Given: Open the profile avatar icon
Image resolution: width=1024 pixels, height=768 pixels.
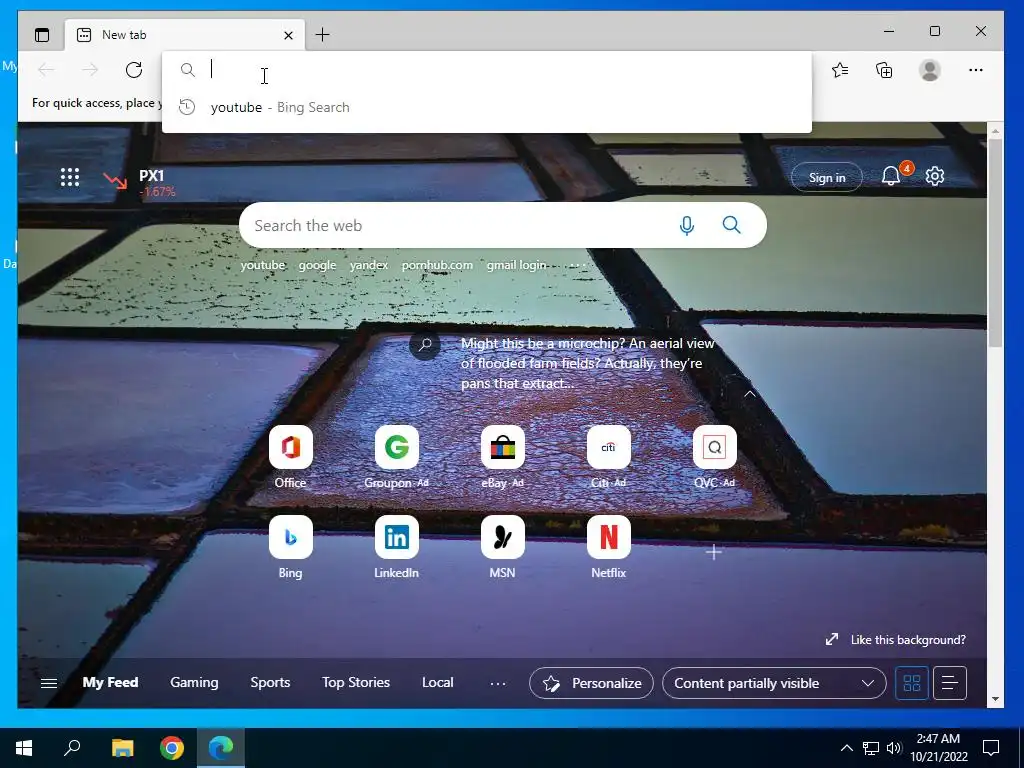Looking at the screenshot, I should [x=929, y=70].
